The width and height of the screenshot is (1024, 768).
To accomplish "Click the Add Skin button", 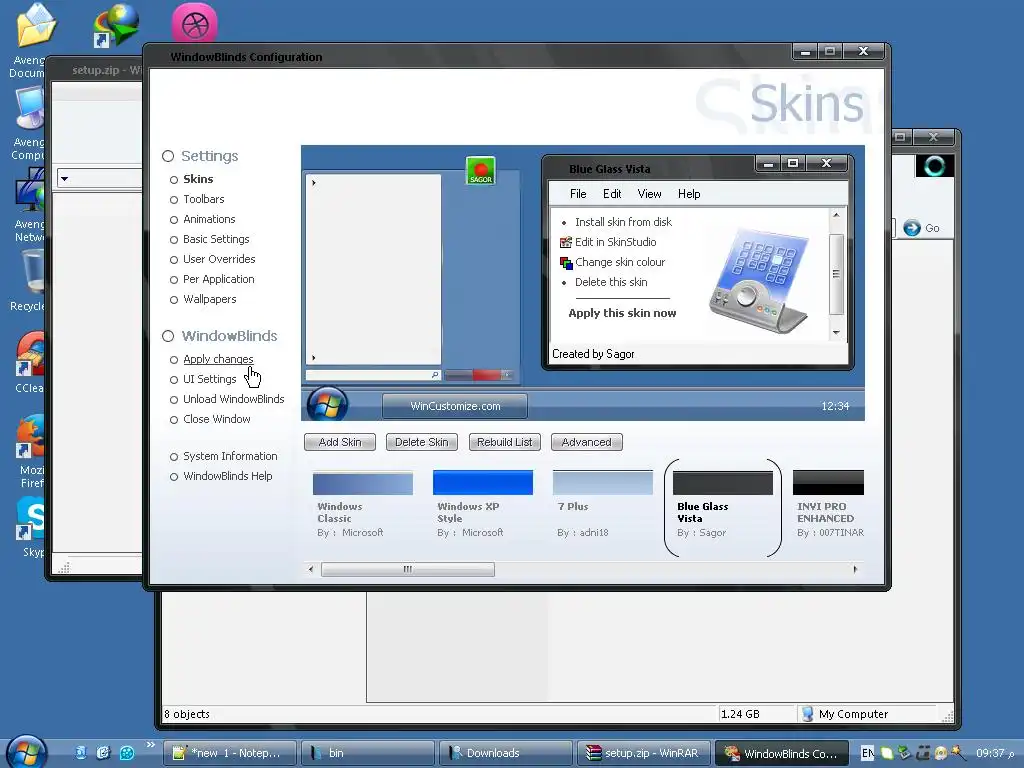I will pos(340,442).
